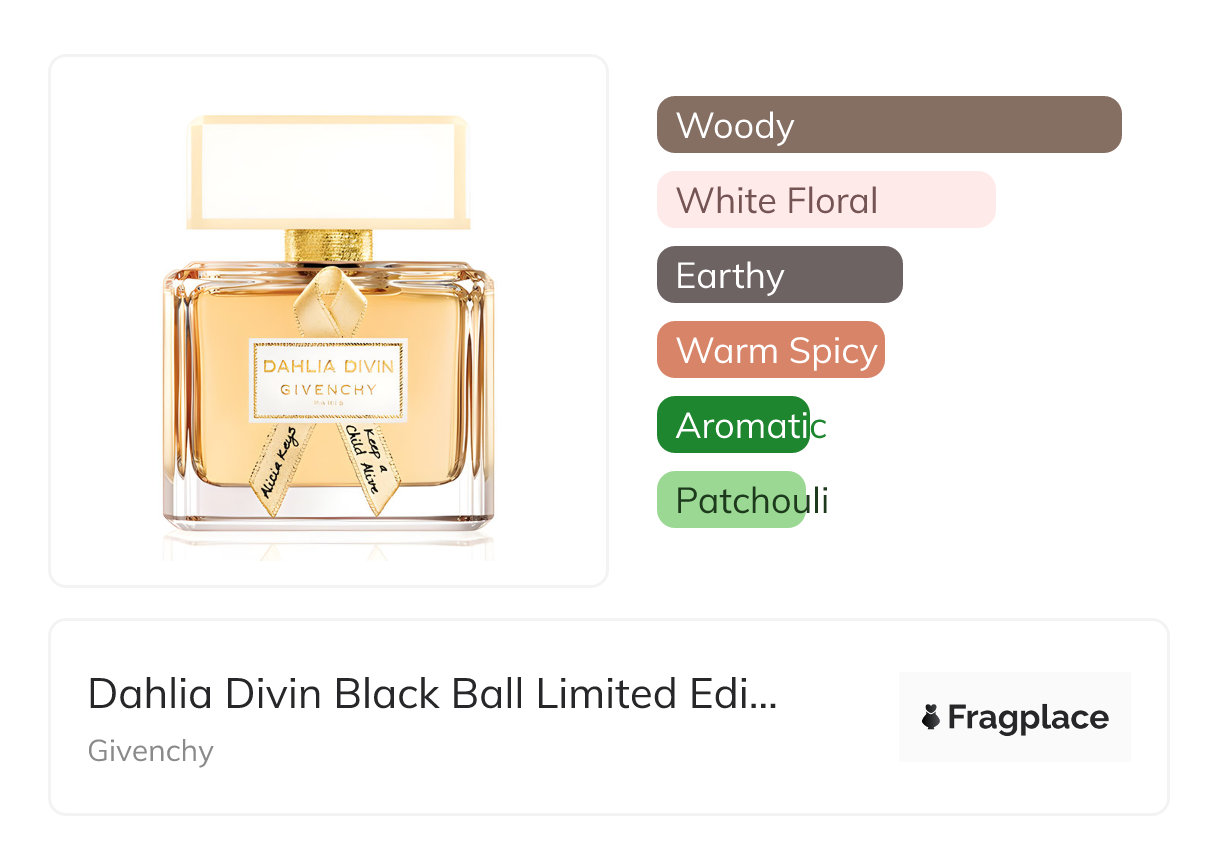The height and width of the screenshot is (864, 1218).
Task: Click the Earthy accord bar
Action: (779, 275)
